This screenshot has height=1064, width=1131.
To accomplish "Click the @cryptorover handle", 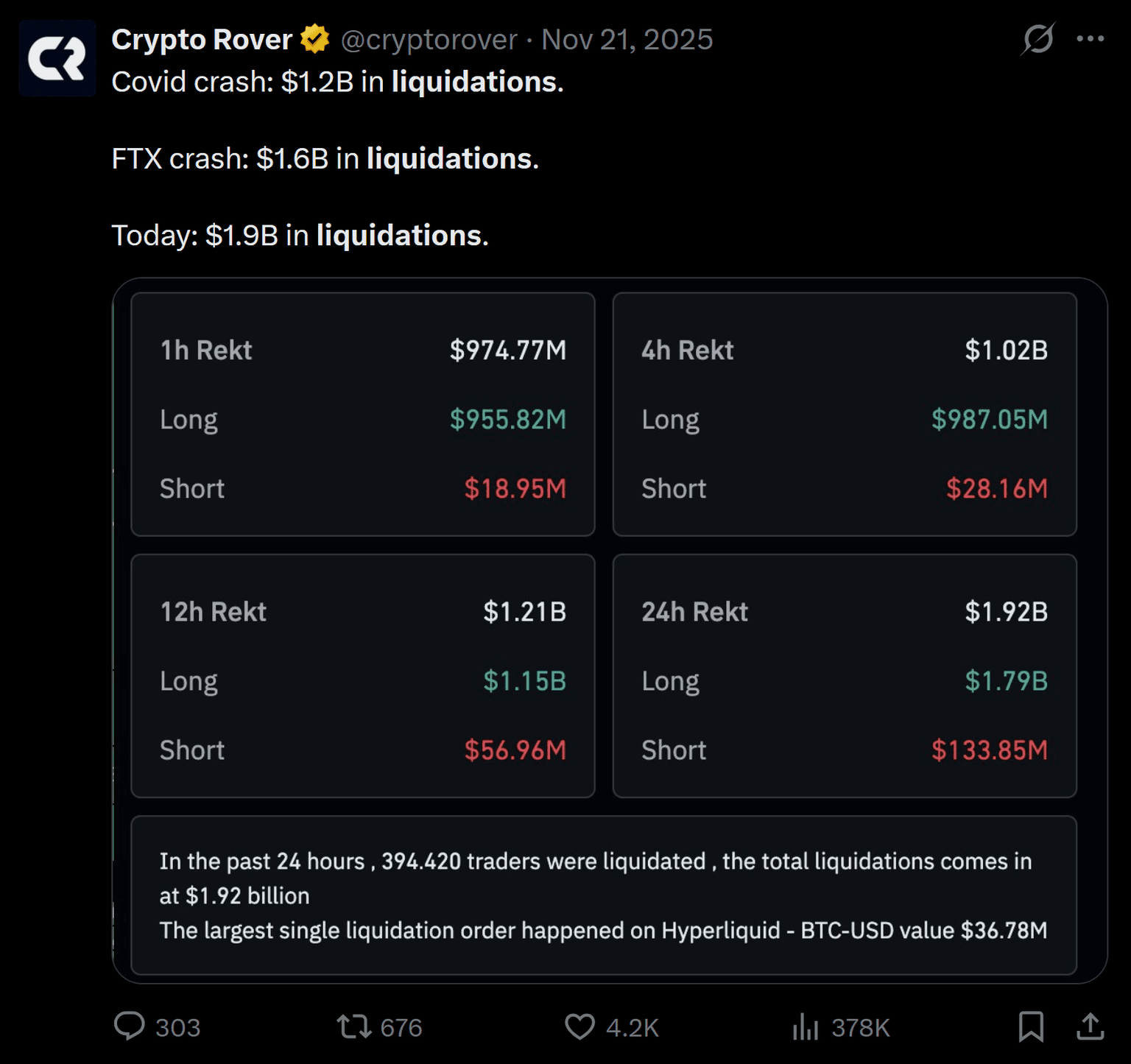I will [429, 39].
